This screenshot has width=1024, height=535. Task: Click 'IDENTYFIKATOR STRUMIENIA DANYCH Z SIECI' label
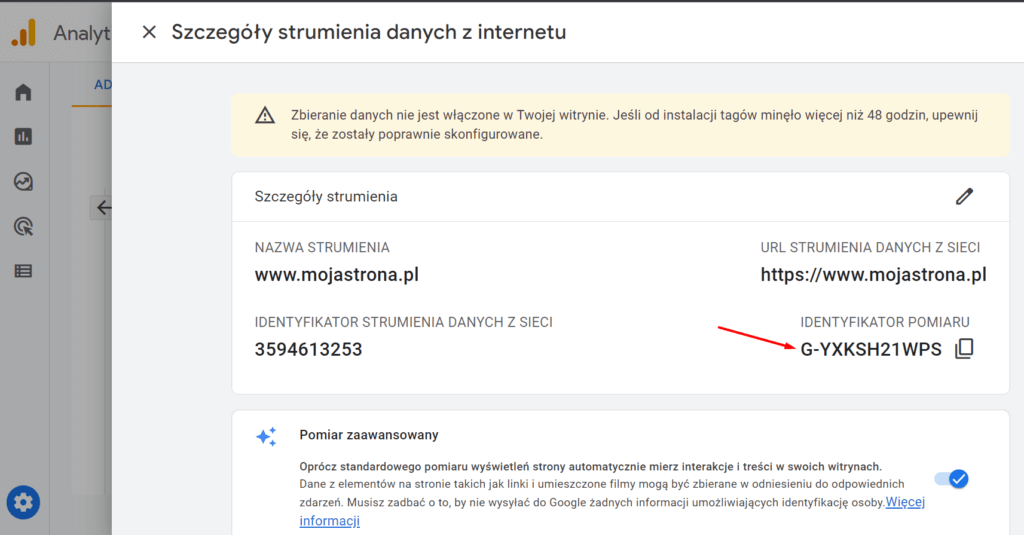(x=404, y=322)
